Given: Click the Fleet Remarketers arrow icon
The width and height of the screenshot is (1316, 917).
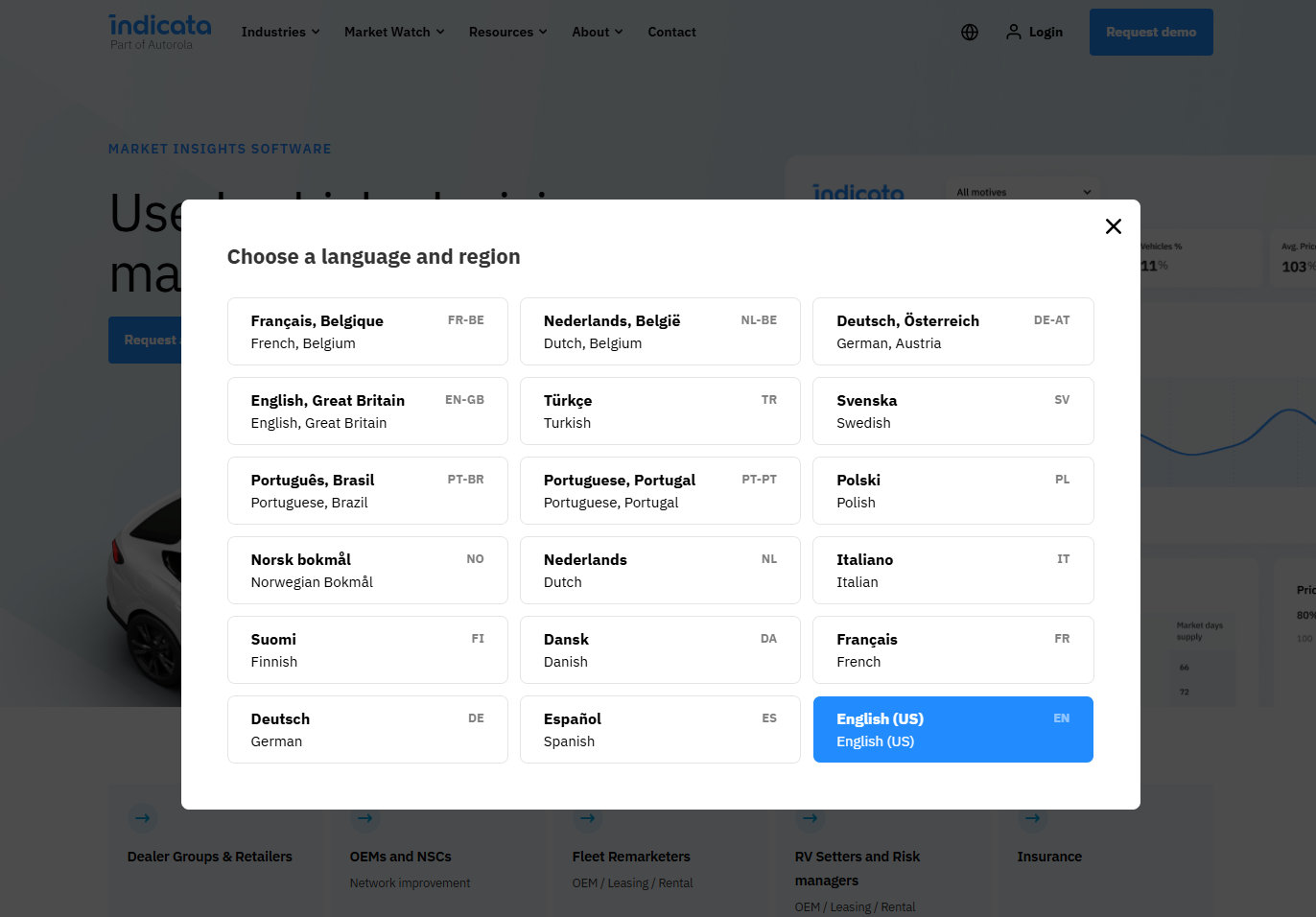Looking at the screenshot, I should [588, 818].
